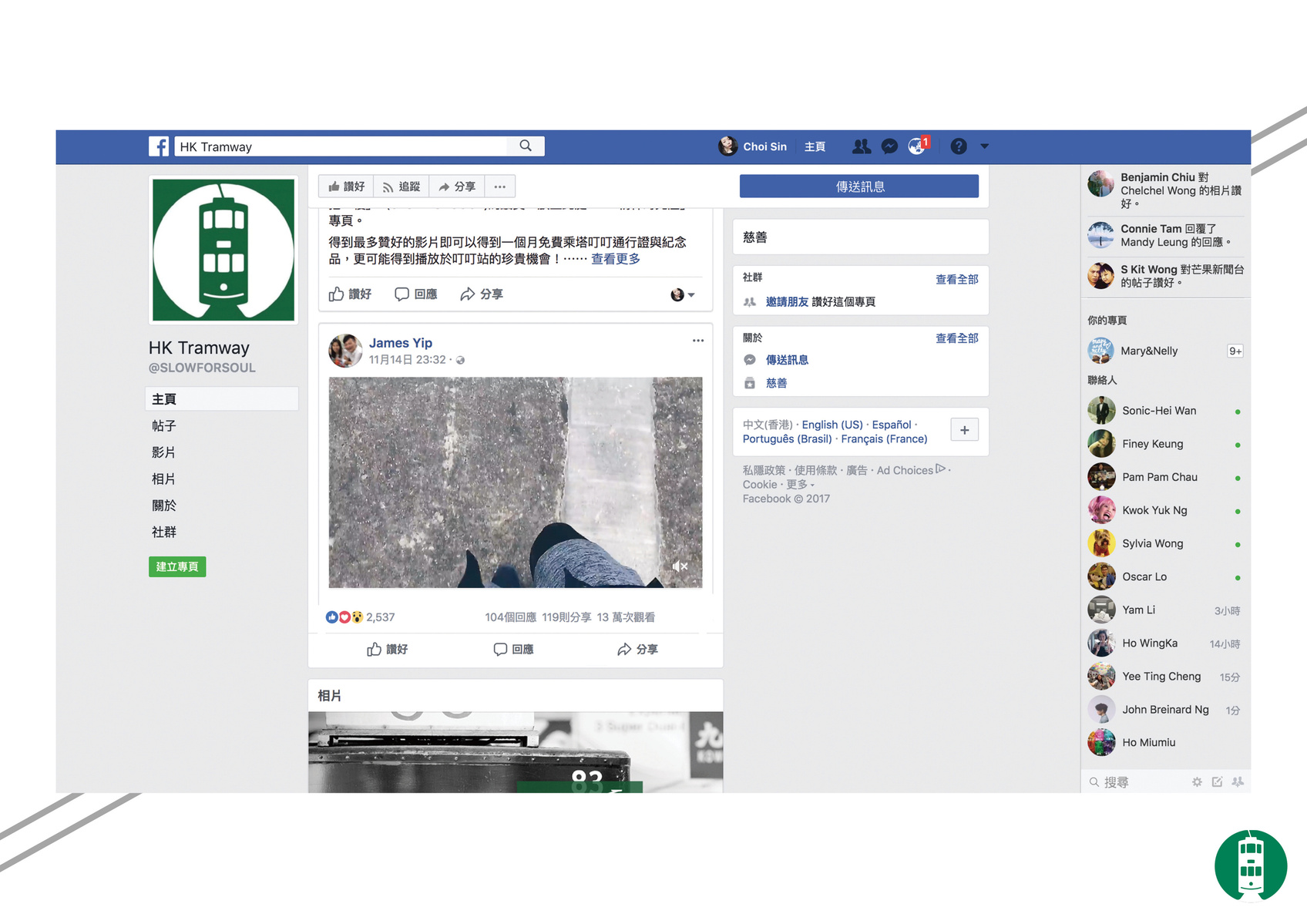Comment on James Yip post via 回應
This screenshot has width=1307, height=924.
tap(514, 650)
